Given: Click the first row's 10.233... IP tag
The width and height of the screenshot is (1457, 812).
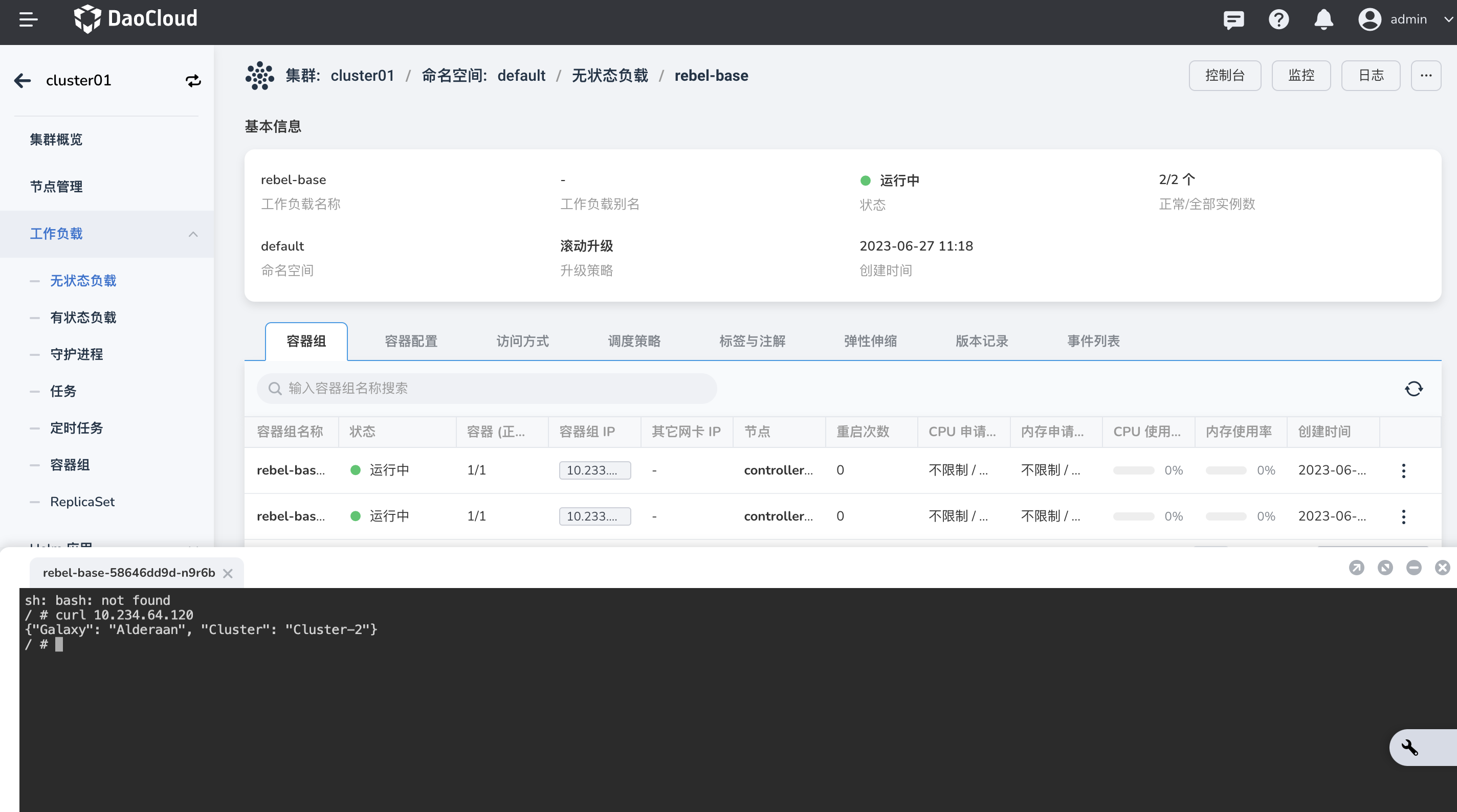Looking at the screenshot, I should coord(594,470).
